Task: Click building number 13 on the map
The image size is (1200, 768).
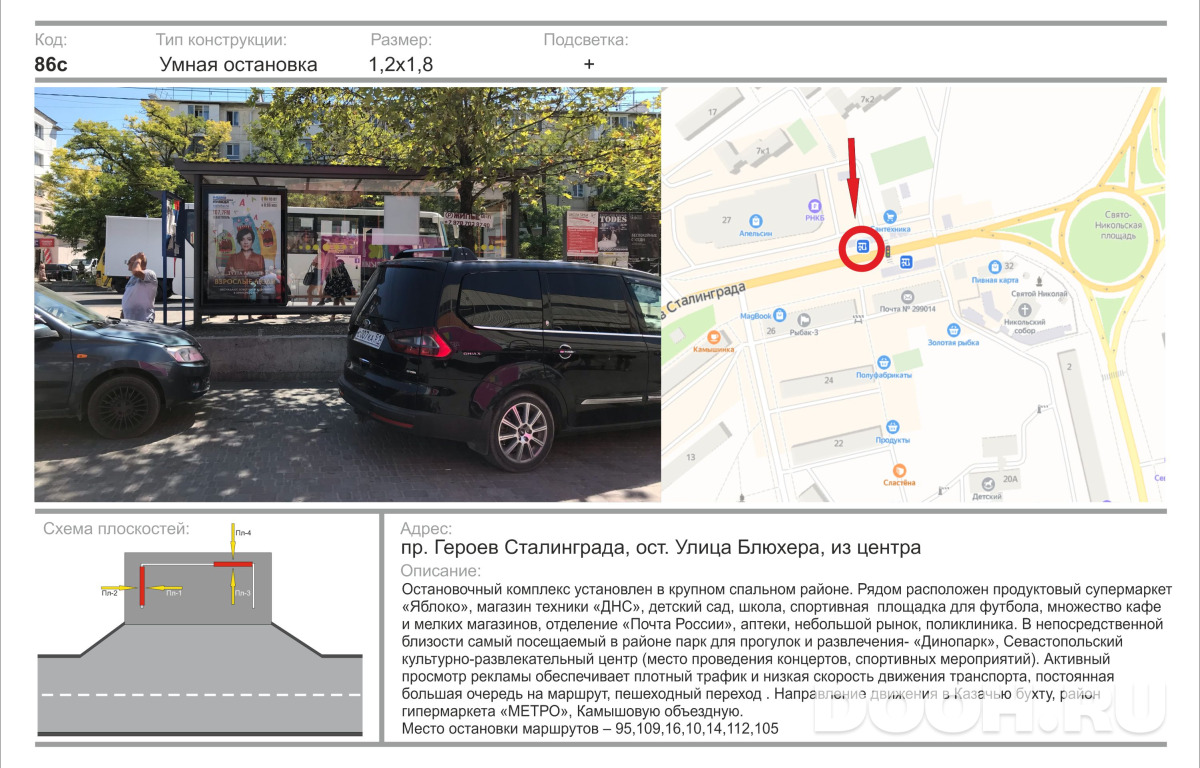Action: [x=690, y=456]
